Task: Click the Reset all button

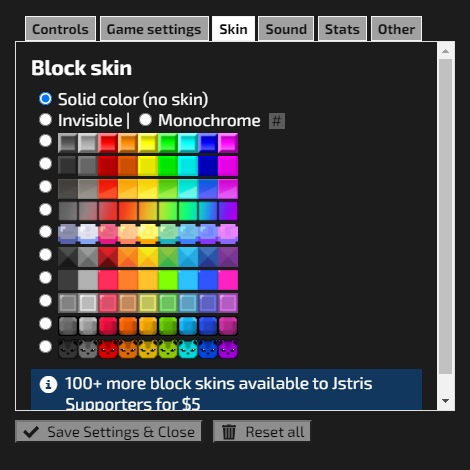Action: point(262,432)
